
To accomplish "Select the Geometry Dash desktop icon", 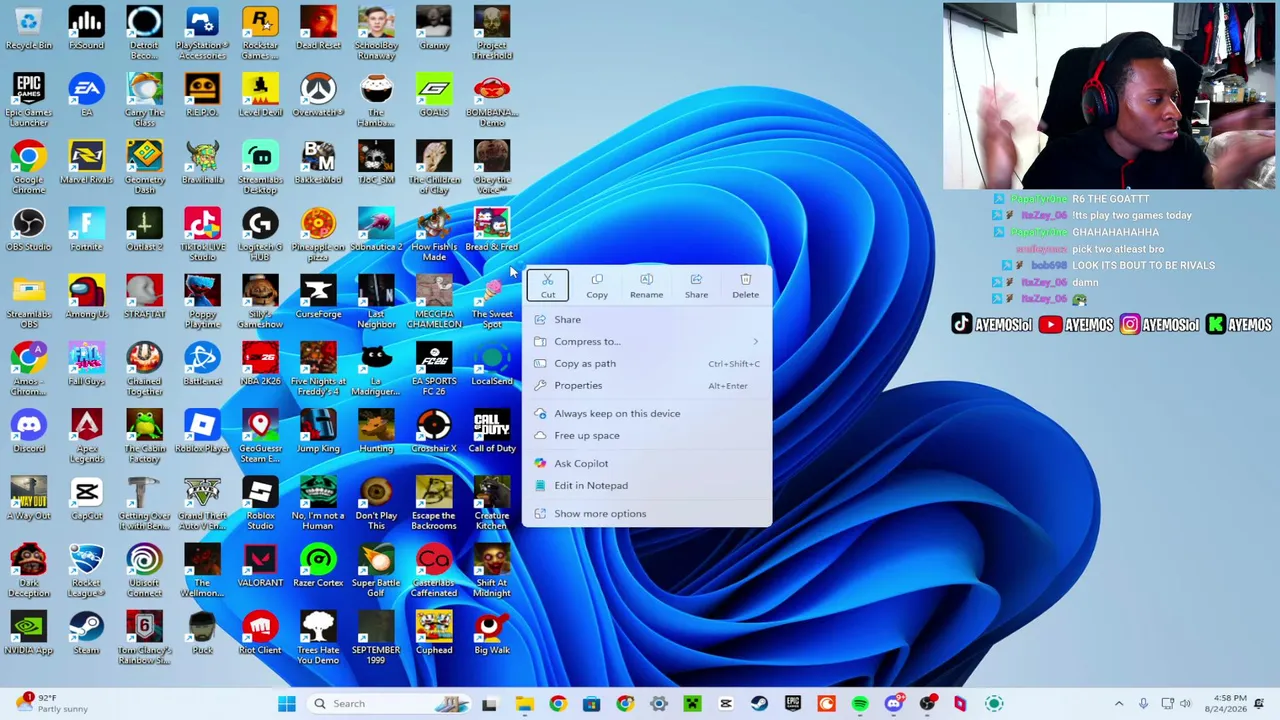I will tap(144, 167).
